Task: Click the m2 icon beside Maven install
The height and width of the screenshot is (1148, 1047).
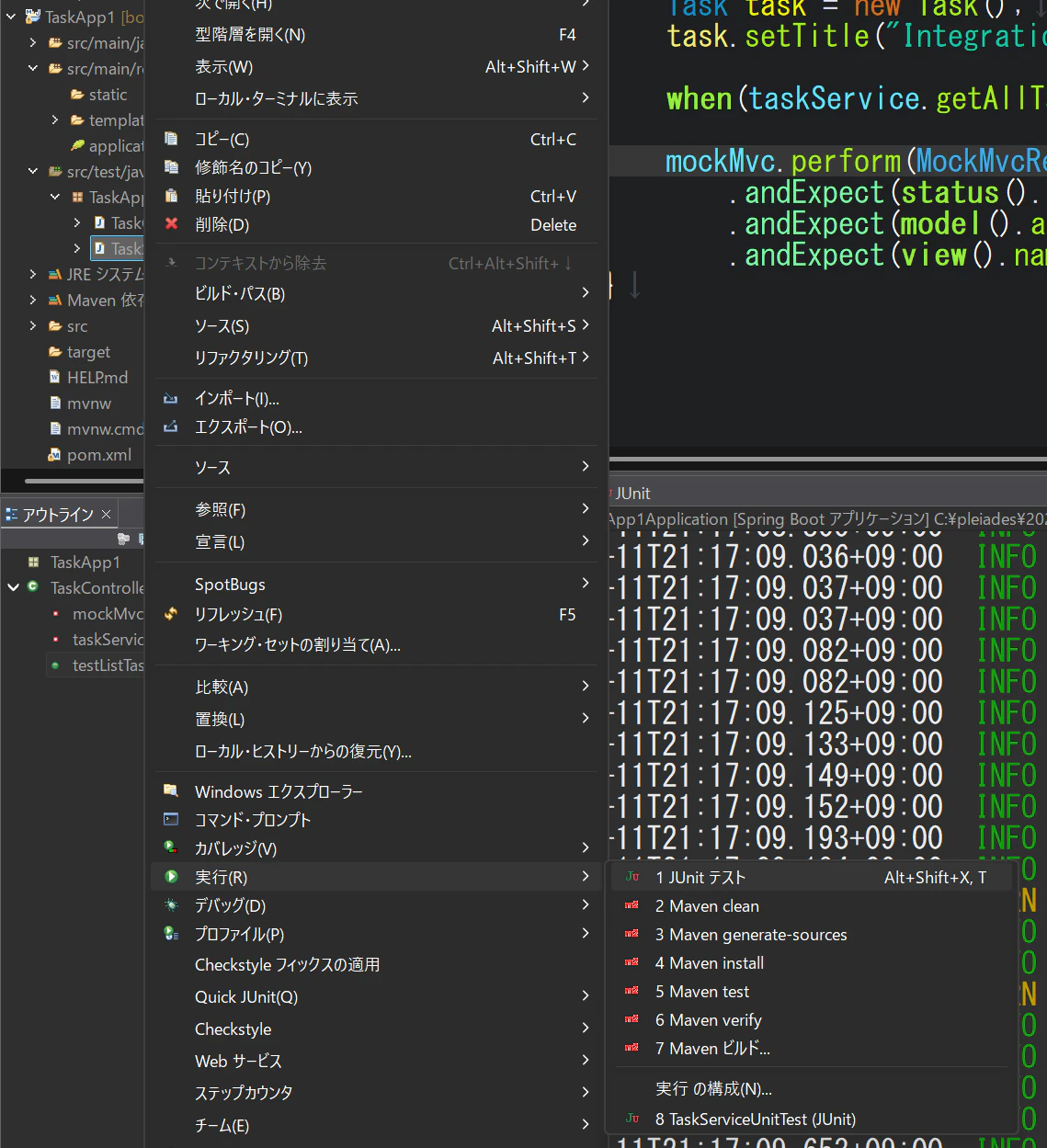Action: coord(632,962)
